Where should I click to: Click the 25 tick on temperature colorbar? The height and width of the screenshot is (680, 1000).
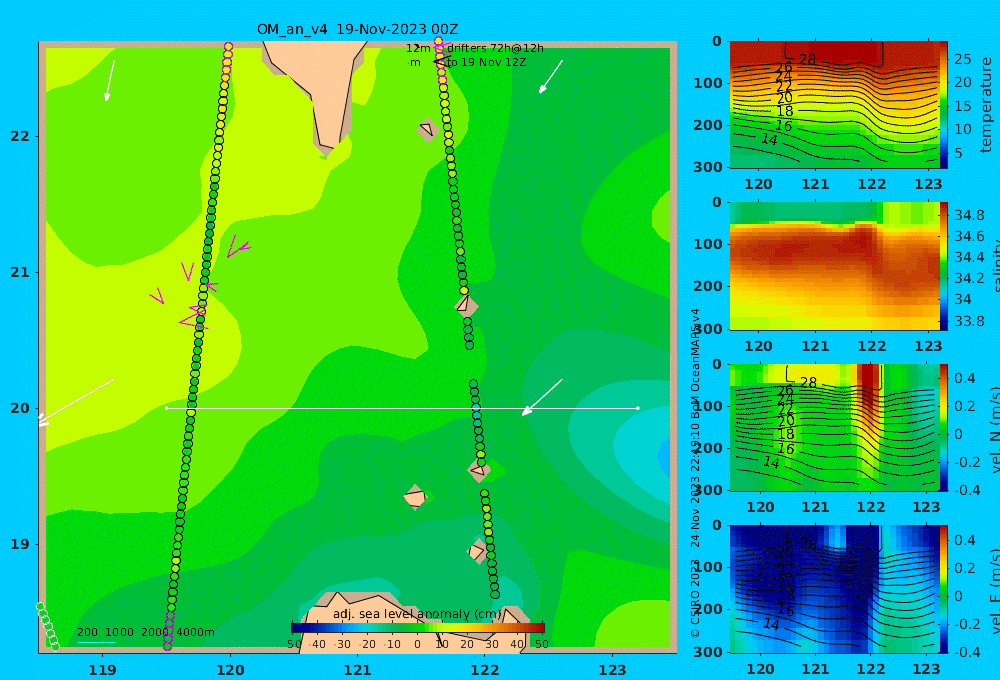(962, 59)
